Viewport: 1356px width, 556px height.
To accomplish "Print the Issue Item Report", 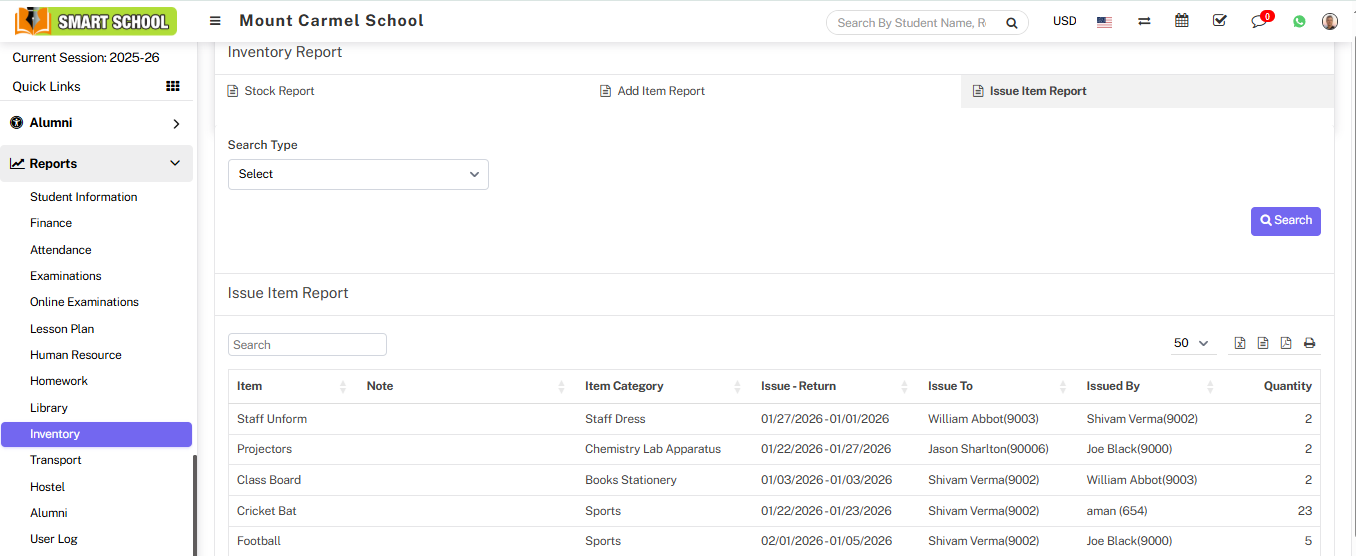I will click(x=1309, y=343).
